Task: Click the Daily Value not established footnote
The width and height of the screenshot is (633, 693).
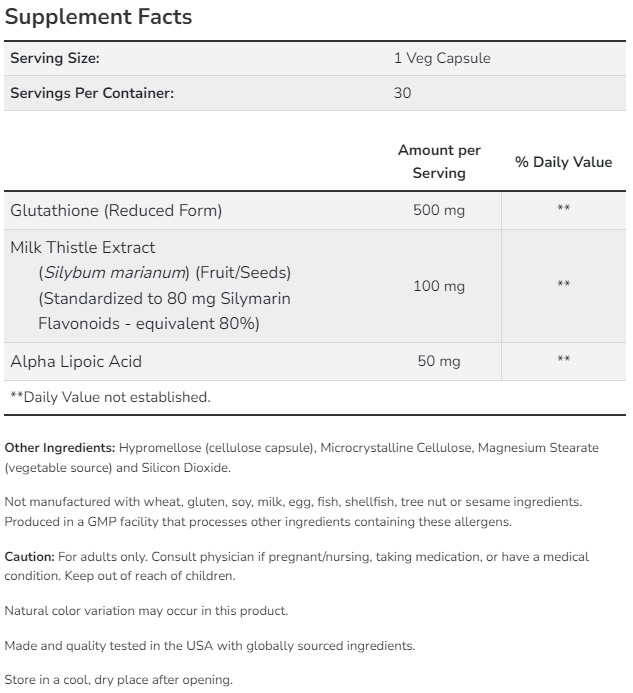Action: point(110,397)
